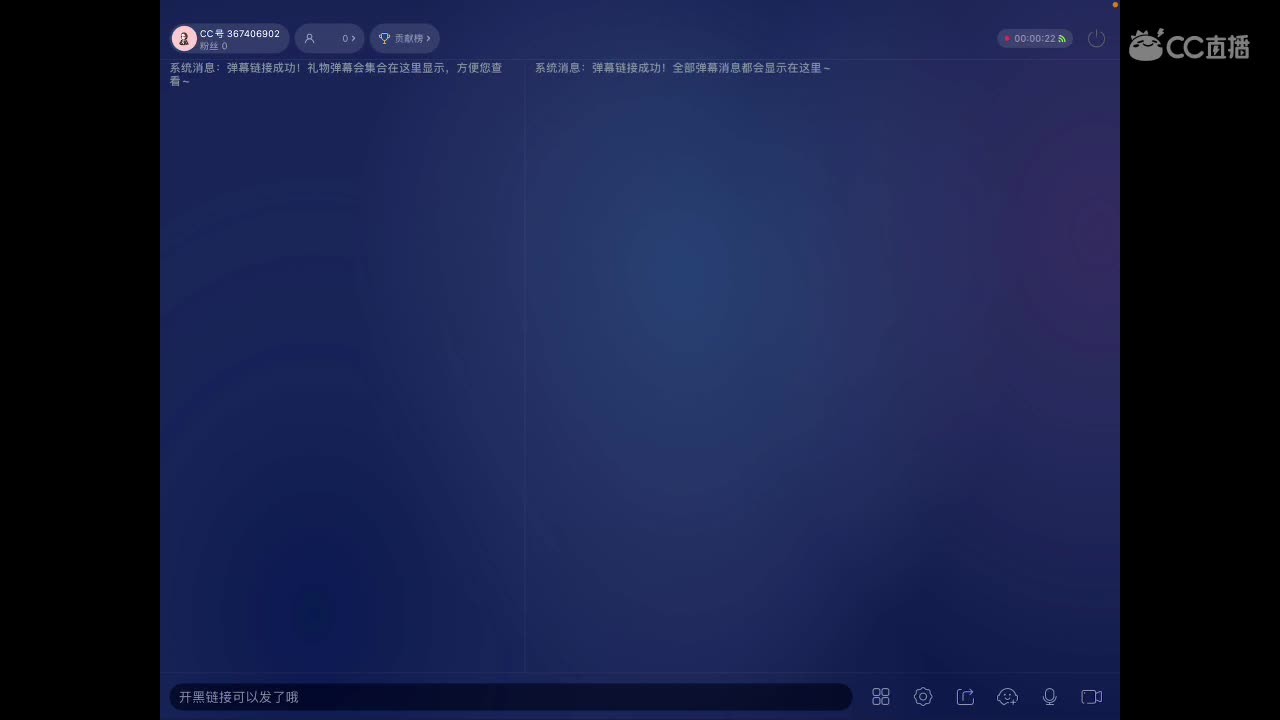Image resolution: width=1280 pixels, height=720 pixels.
Task: Click the 00:00:22 stream timer
Action: pos(1035,38)
